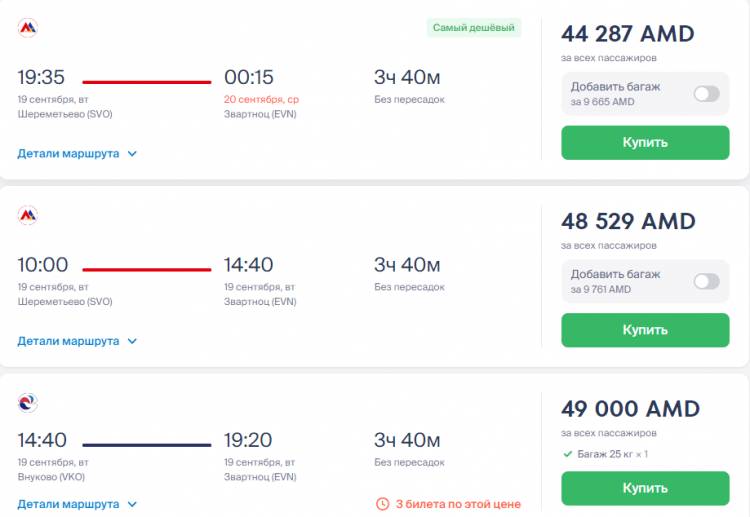Toggle add baggage for 9 761 AMD

[706, 281]
